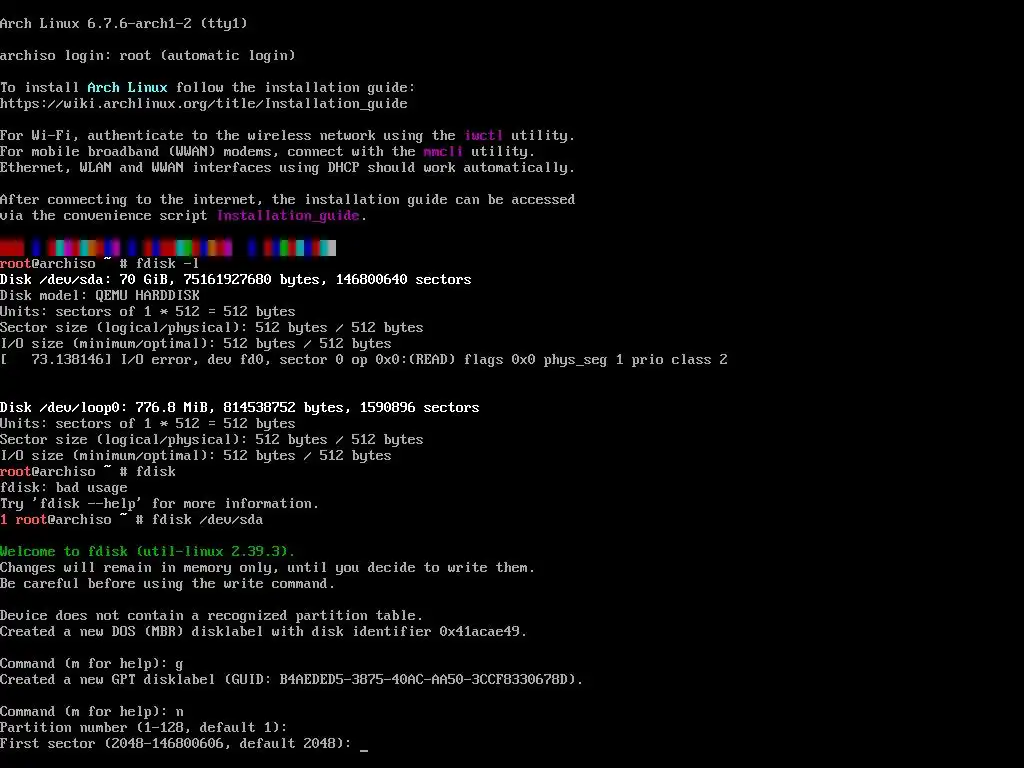Screen dimensions: 1024x768
Task: Click the Arch Linux 6.7.6 tty1 header
Action: tap(124, 24)
